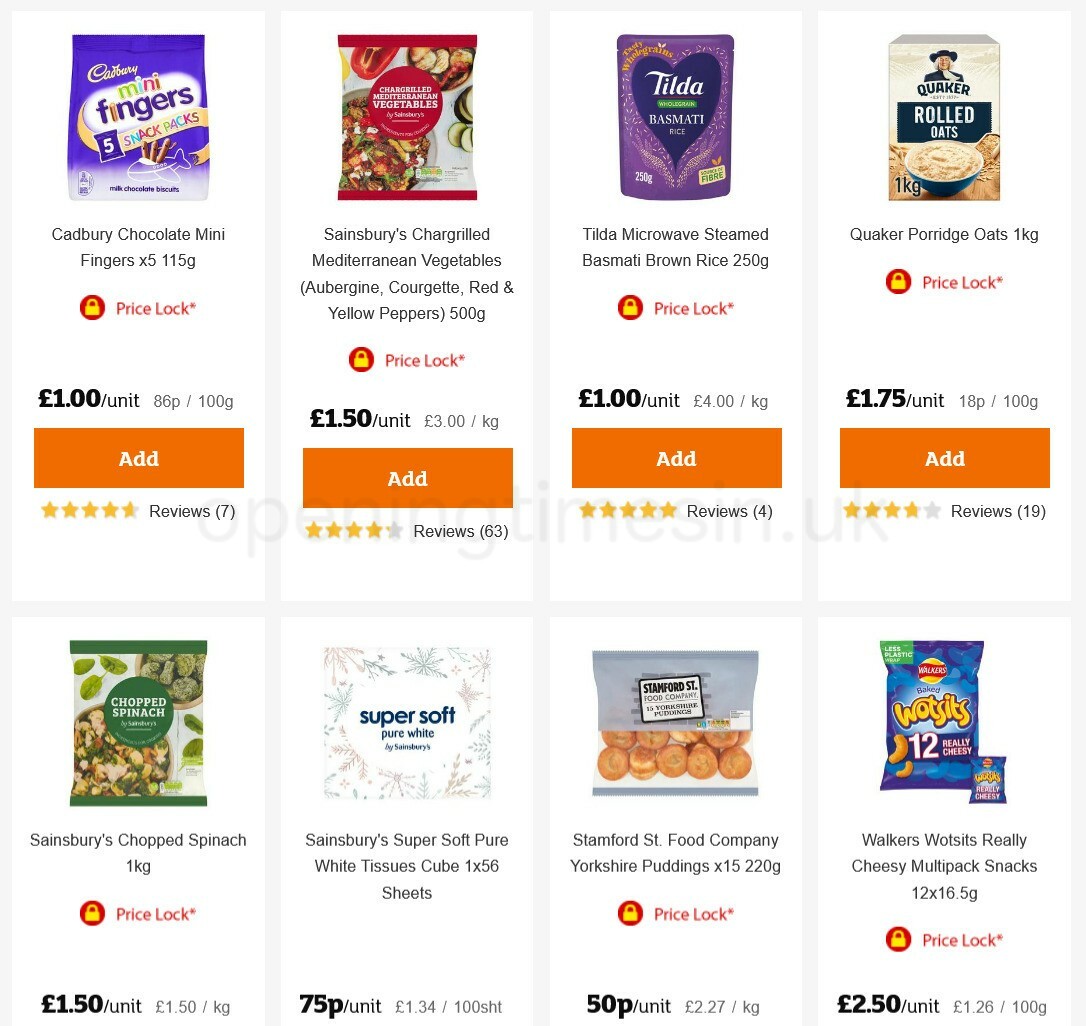
Task: Click the Price Lock padlock on Tilda Basmati Rice
Action: click(630, 308)
